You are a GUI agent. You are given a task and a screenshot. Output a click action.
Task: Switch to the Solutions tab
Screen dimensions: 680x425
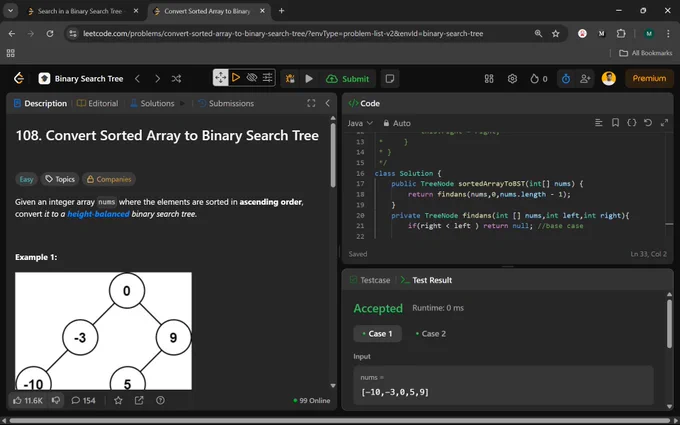152,103
